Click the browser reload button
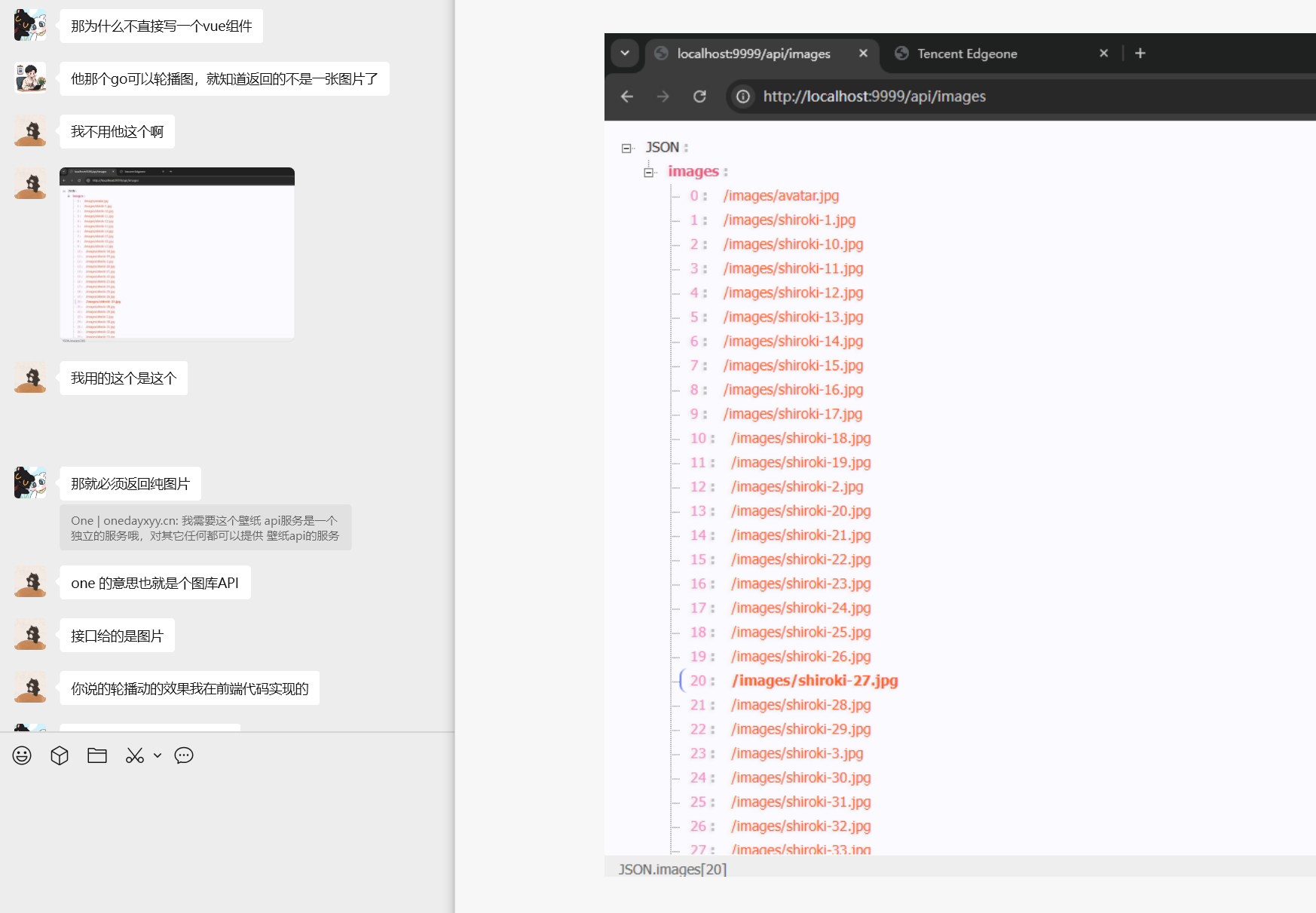 pyautogui.click(x=699, y=97)
